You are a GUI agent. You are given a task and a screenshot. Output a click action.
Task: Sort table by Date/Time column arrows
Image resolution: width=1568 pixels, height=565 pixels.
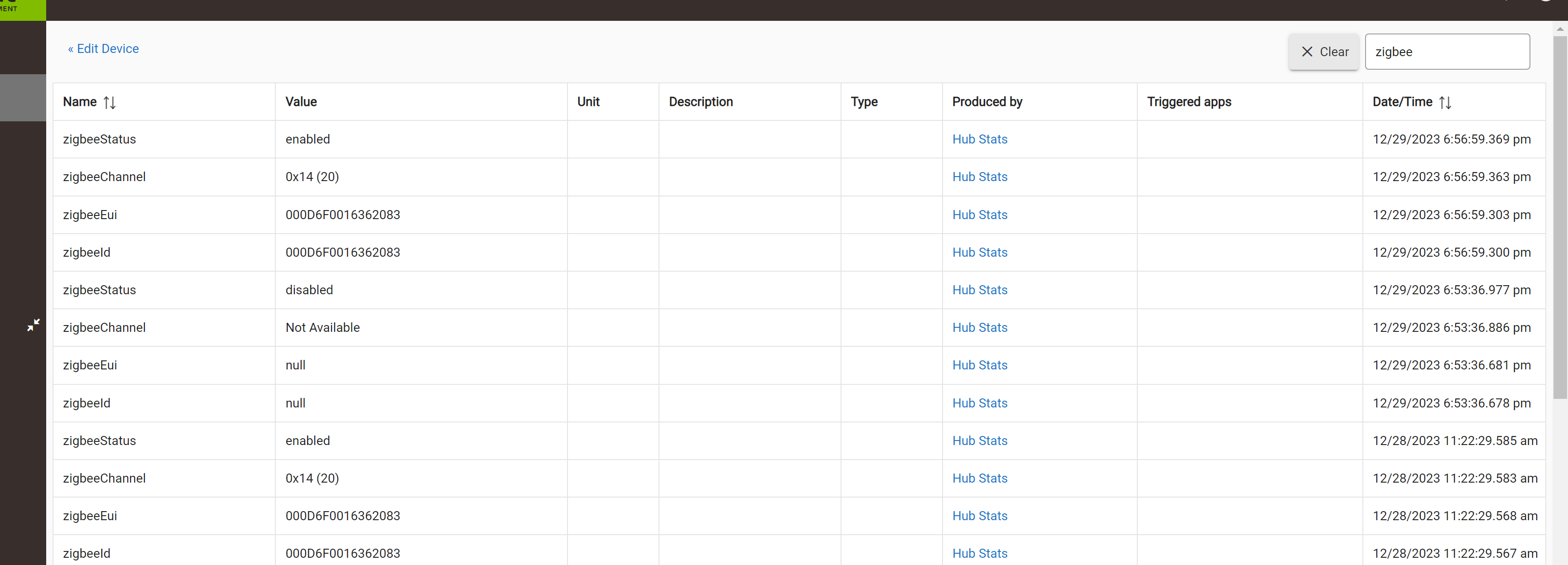1445,102
